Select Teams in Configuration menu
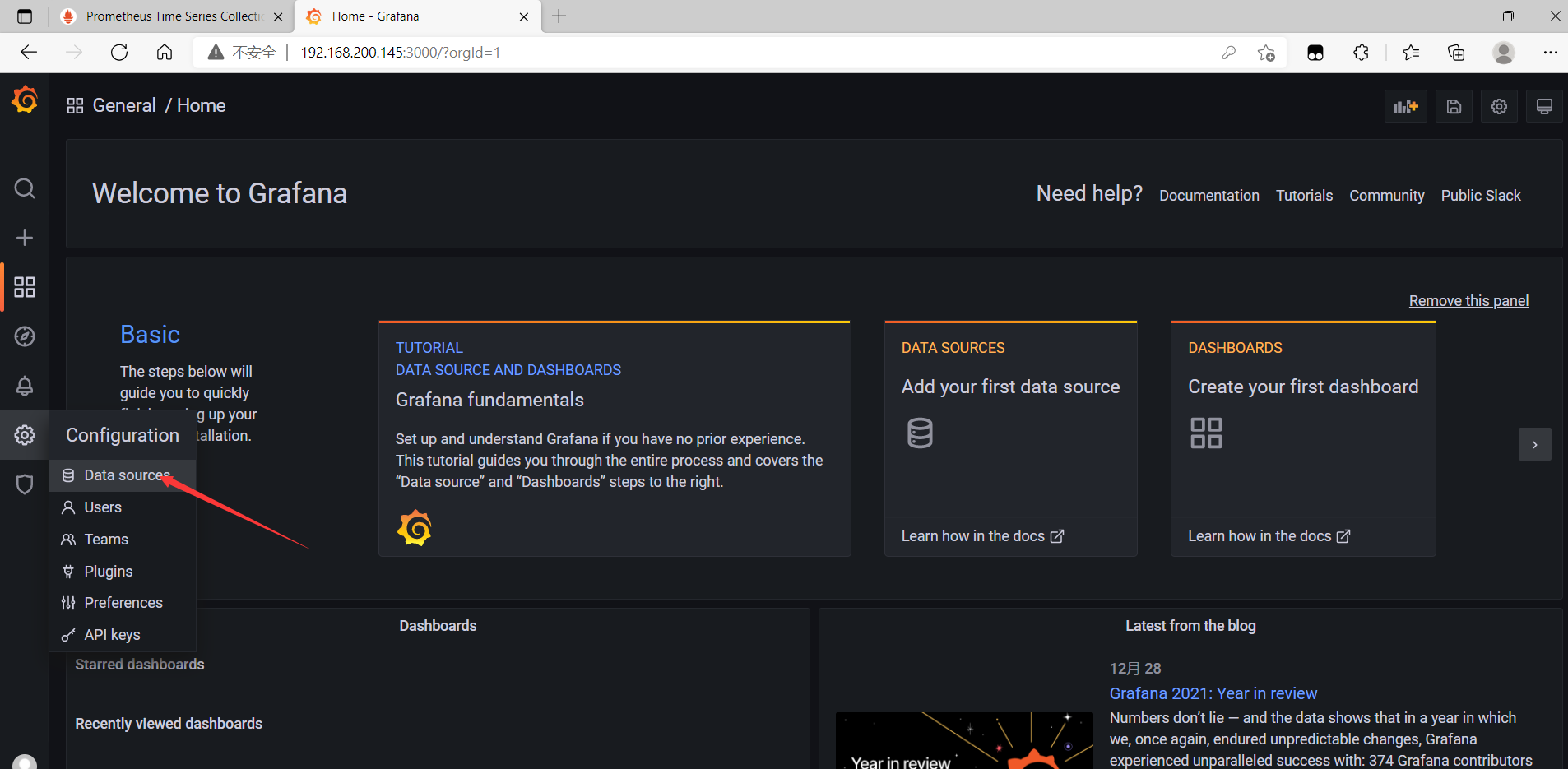The width and height of the screenshot is (1568, 769). tap(123, 540)
